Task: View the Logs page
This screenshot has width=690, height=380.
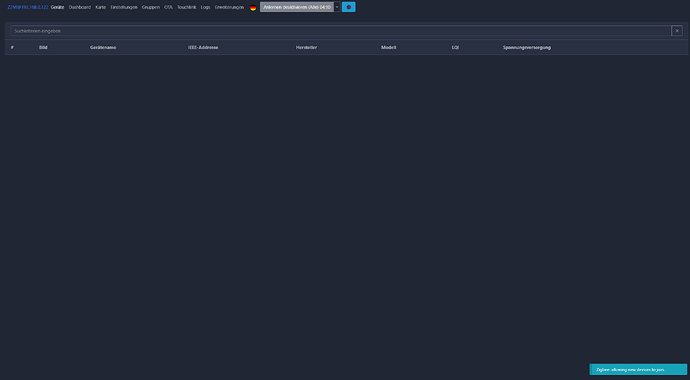Action: point(206,7)
